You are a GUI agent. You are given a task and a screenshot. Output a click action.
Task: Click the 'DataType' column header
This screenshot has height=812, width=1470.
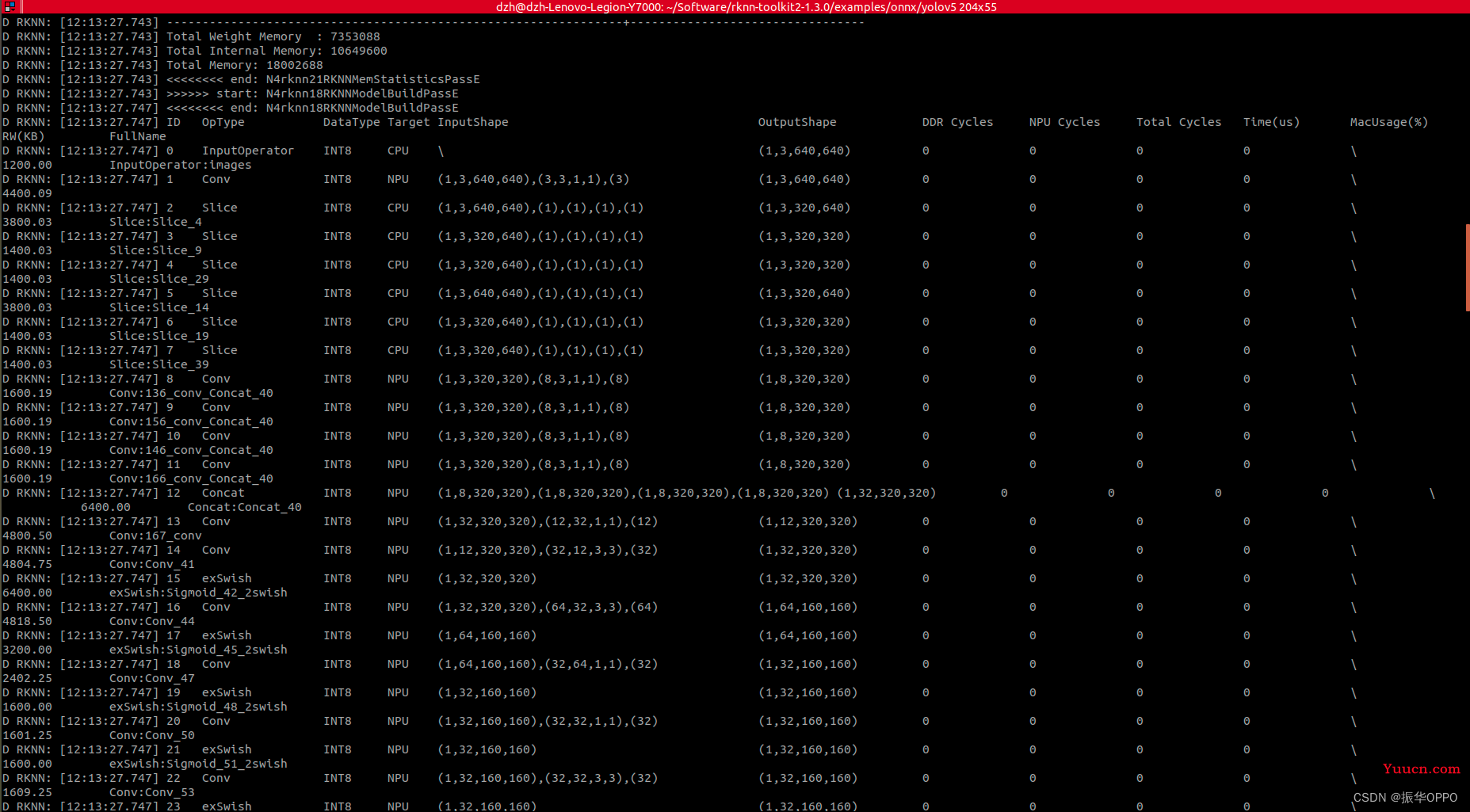(352, 122)
